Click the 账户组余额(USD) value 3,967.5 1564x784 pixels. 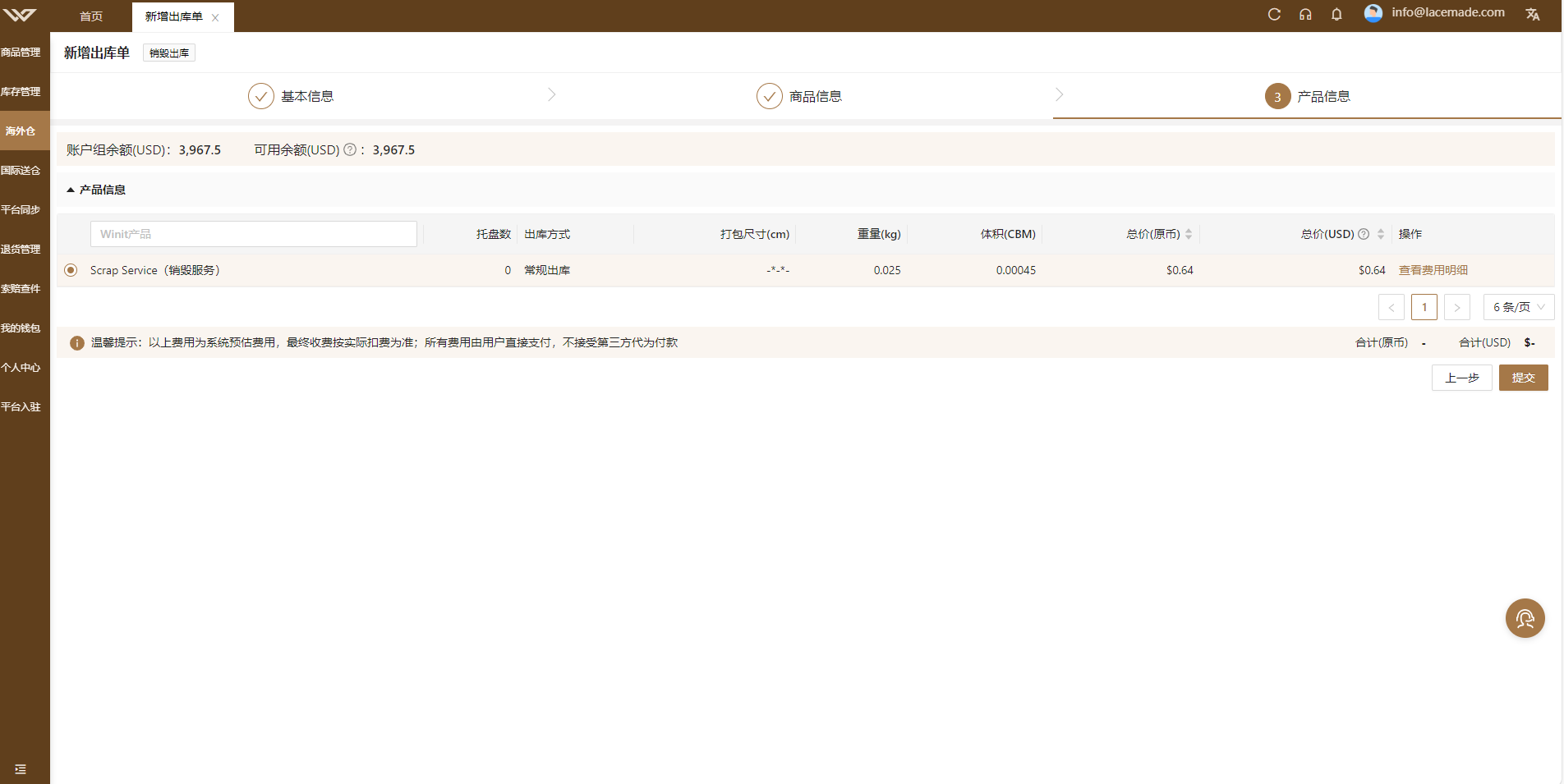point(200,149)
